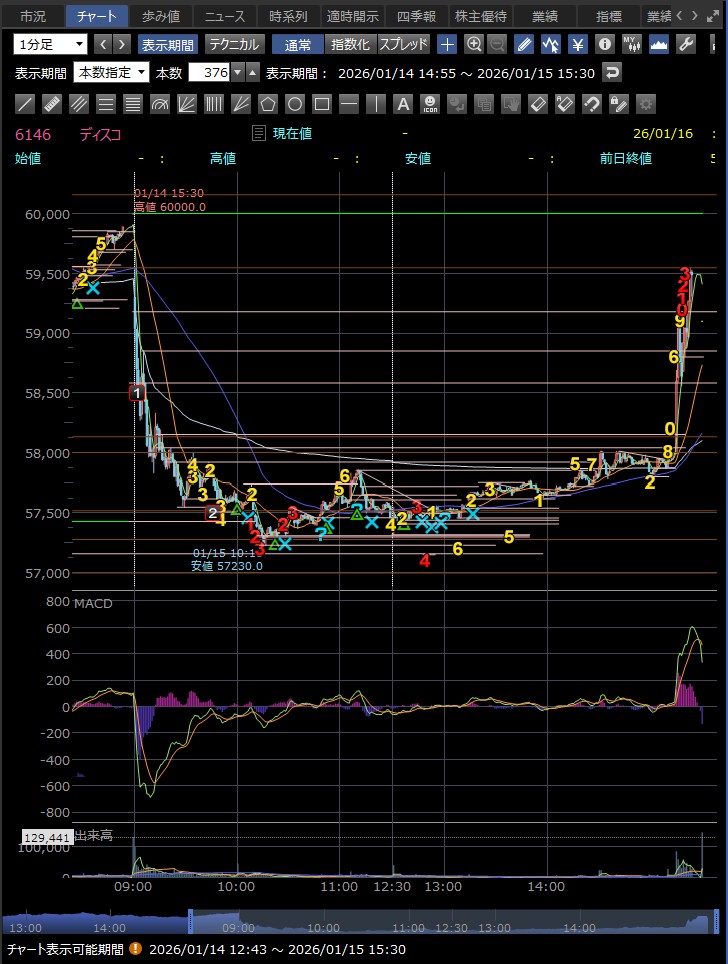This screenshot has height=964, width=728.
Task: Open chart settings wrench icon
Action: (x=686, y=44)
